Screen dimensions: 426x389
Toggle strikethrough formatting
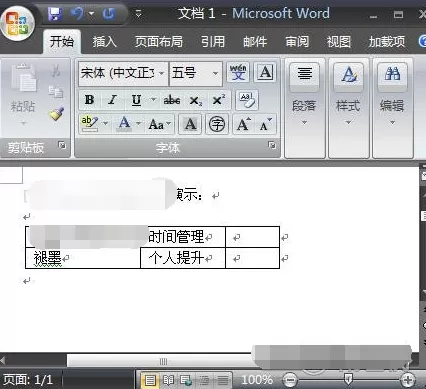[172, 100]
